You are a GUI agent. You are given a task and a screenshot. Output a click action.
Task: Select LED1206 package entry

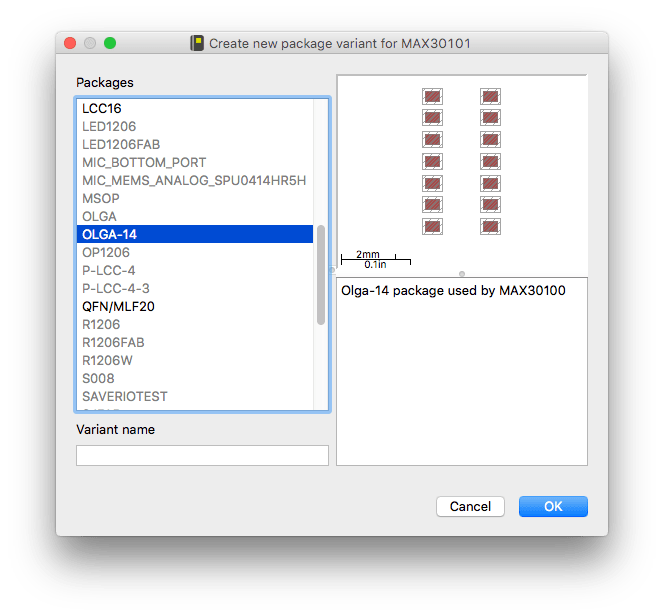click(195, 126)
